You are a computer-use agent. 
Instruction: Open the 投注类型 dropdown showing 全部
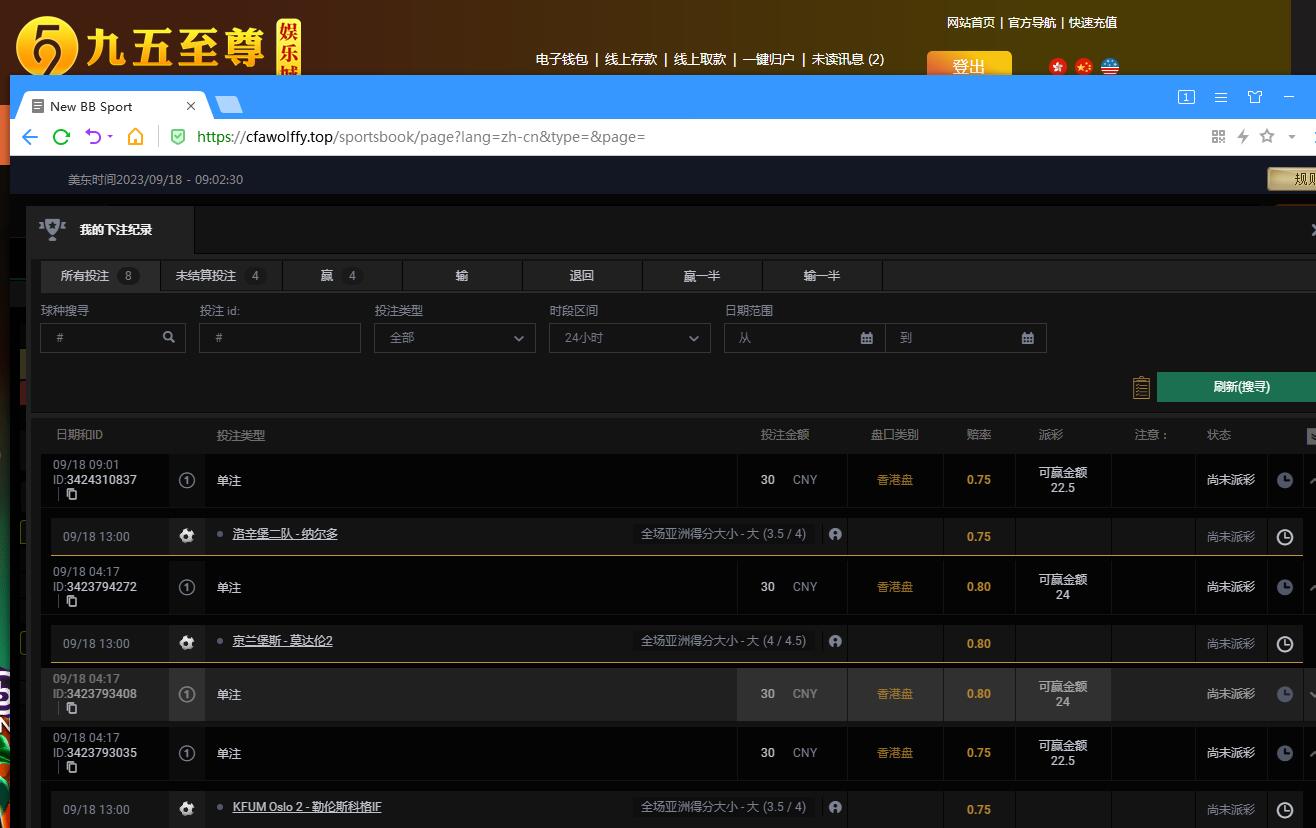click(x=454, y=338)
